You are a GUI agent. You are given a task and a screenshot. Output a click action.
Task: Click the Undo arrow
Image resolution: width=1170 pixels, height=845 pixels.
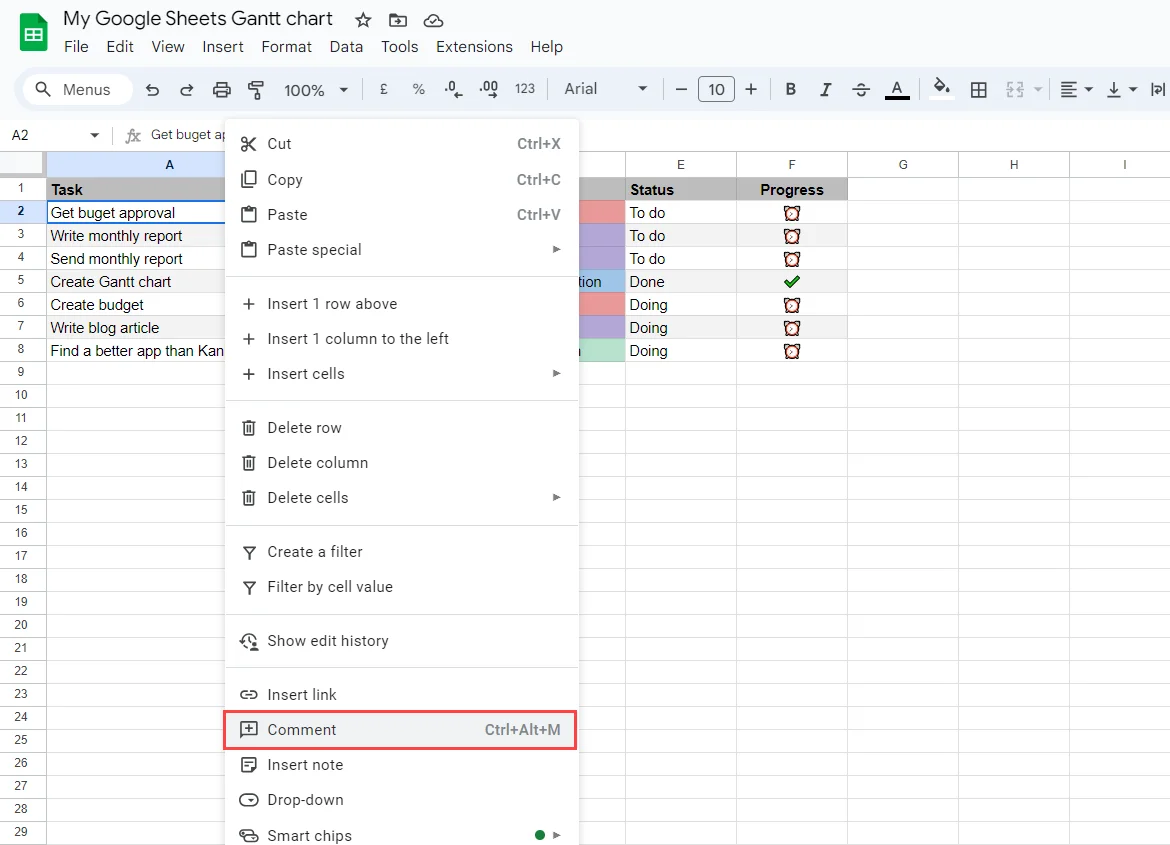coord(152,90)
